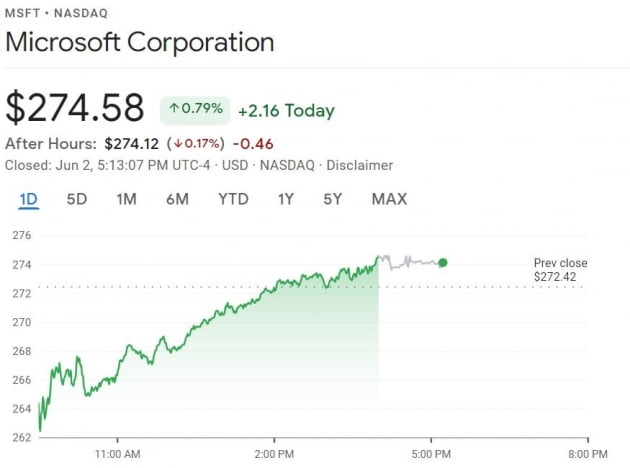Click the red down-arrow after-hours percentage
630x468 pixels.
(196, 143)
